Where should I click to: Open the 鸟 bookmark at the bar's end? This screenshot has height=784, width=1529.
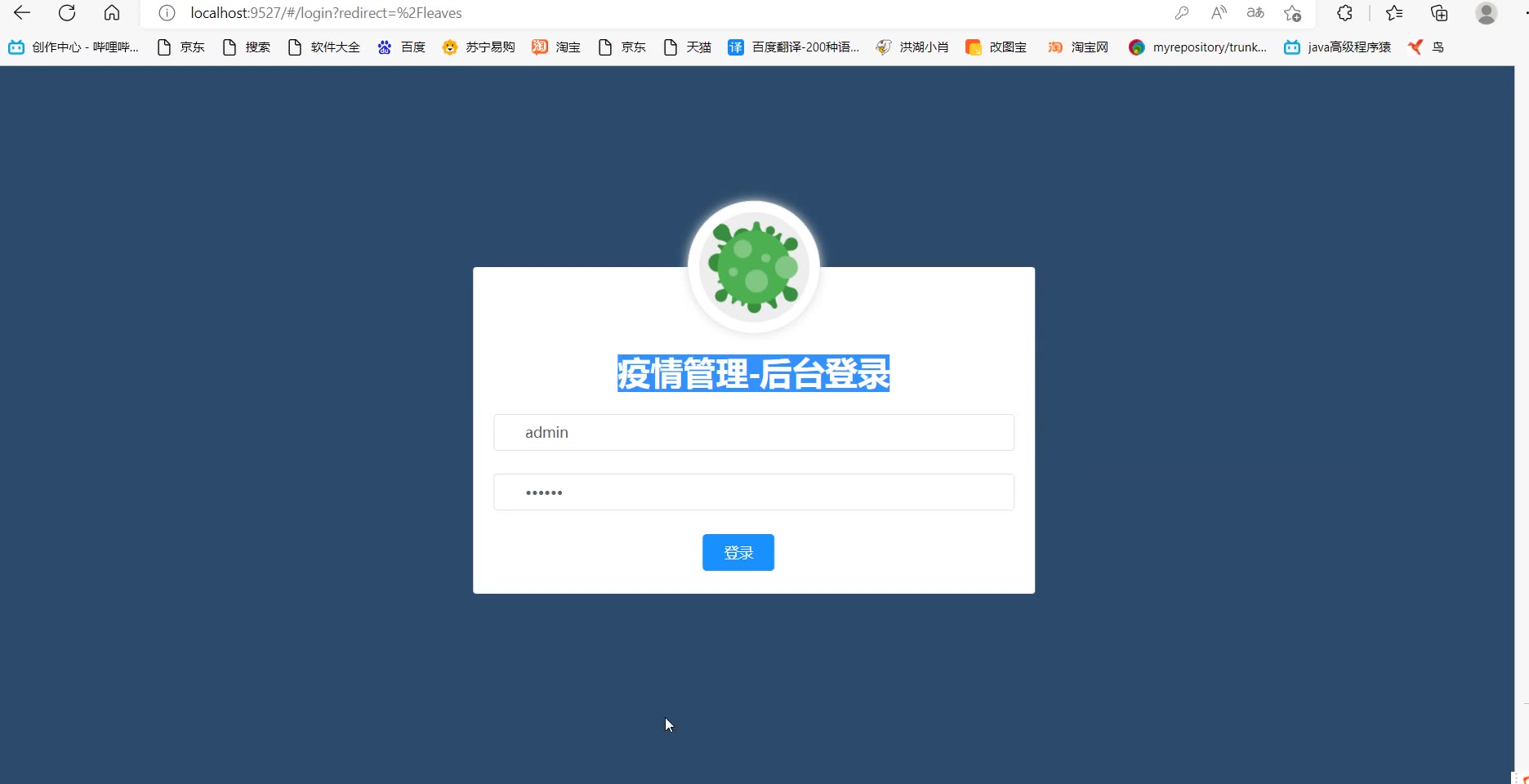pyautogui.click(x=1426, y=47)
